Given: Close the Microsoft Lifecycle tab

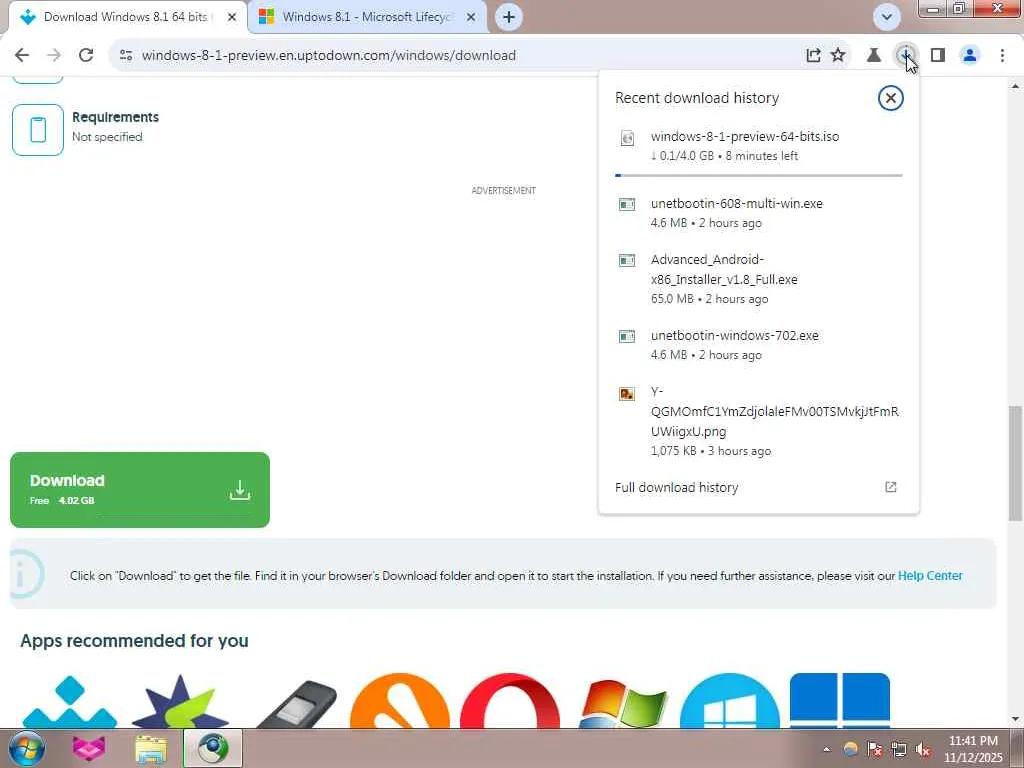Looking at the screenshot, I should [471, 17].
